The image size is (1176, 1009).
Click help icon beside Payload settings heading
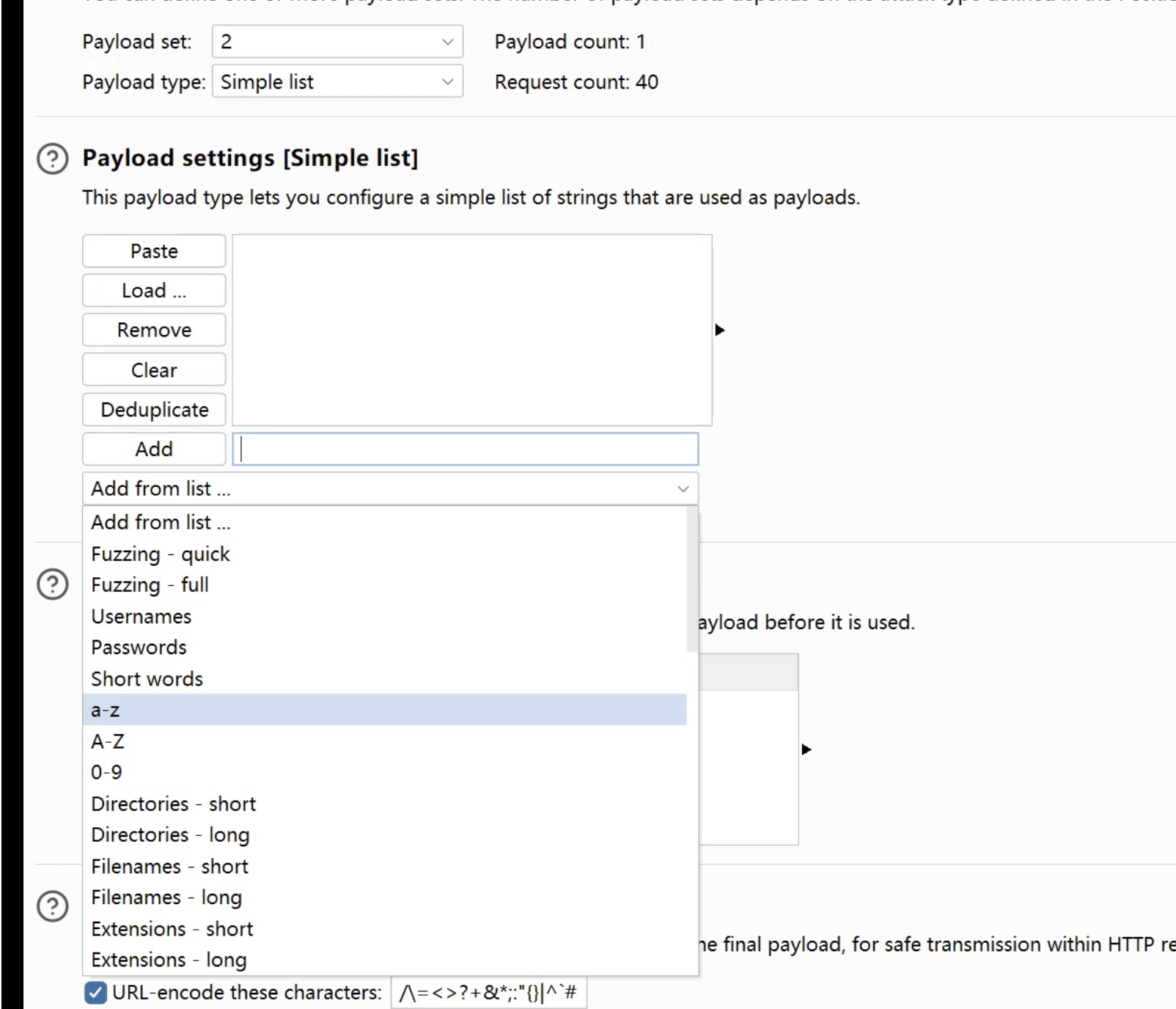point(53,158)
